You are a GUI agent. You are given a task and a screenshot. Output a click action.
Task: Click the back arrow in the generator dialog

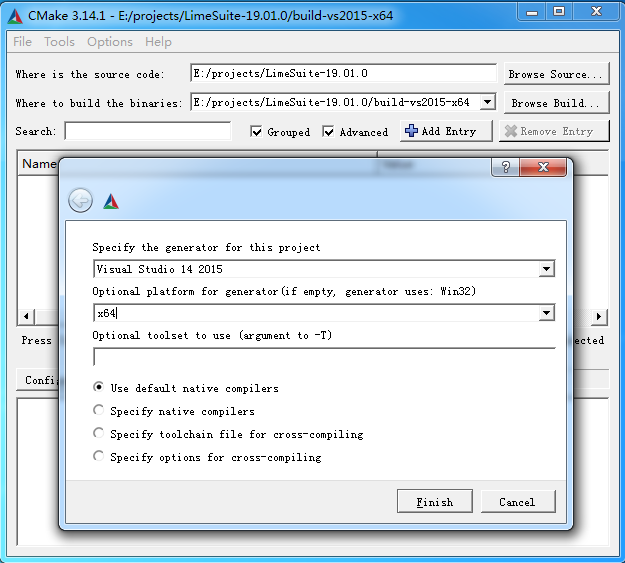point(81,200)
